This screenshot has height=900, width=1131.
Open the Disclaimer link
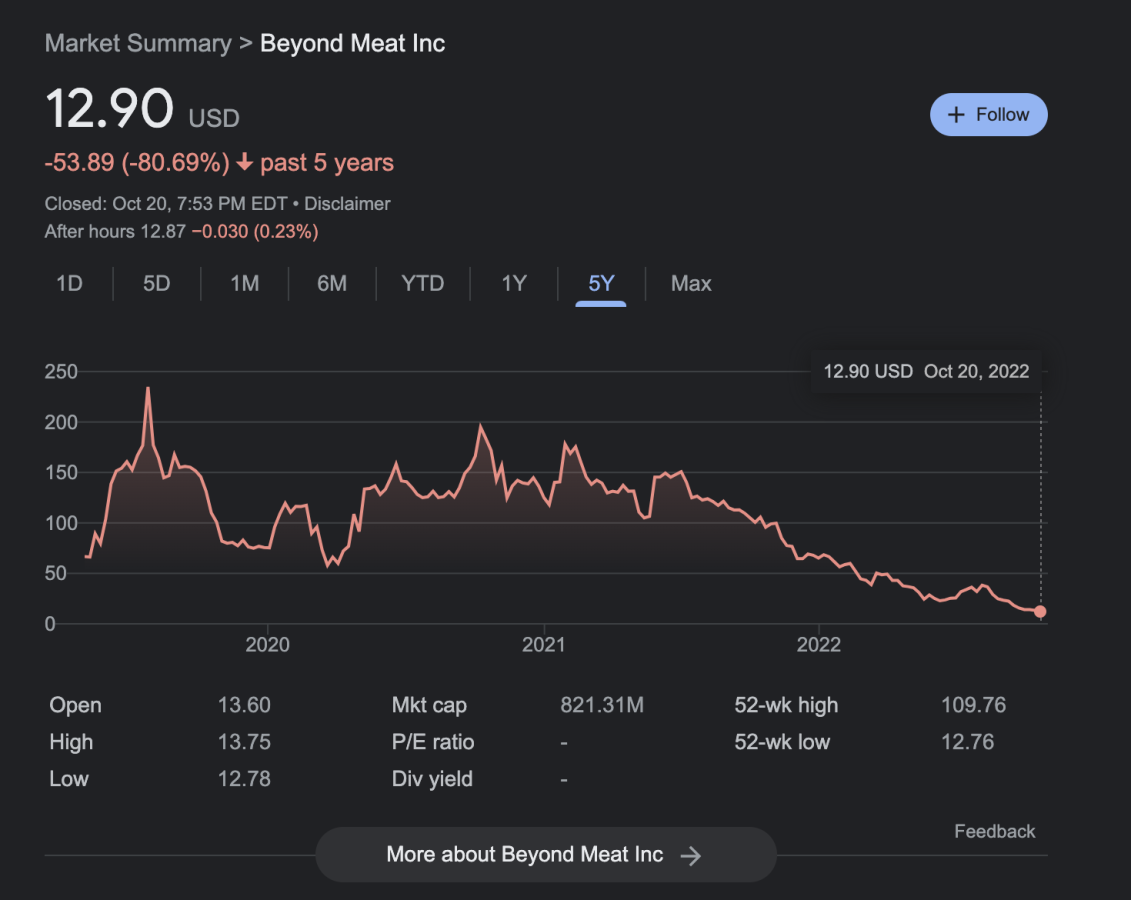coord(347,204)
